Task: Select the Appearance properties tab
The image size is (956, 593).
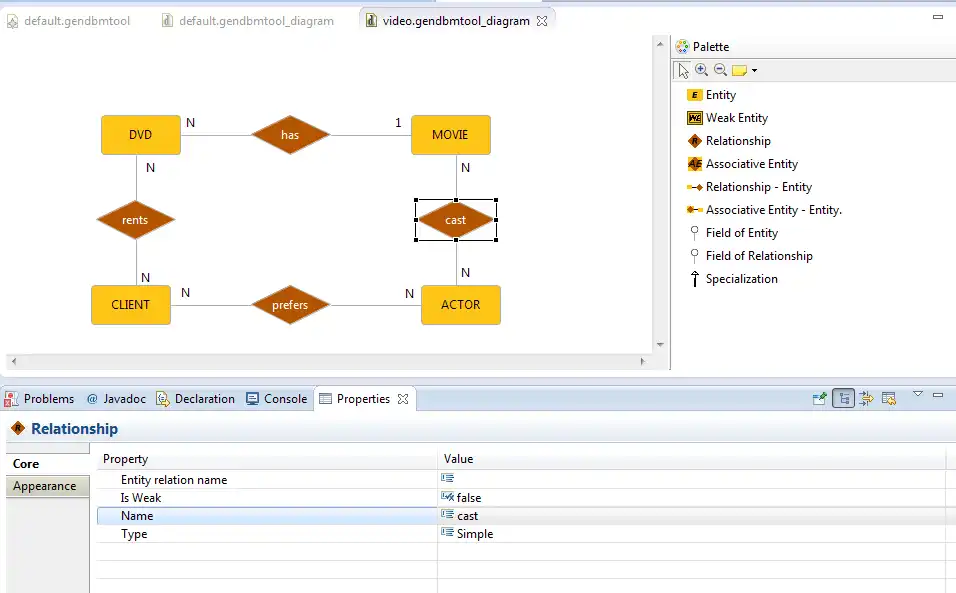Action: point(48,486)
